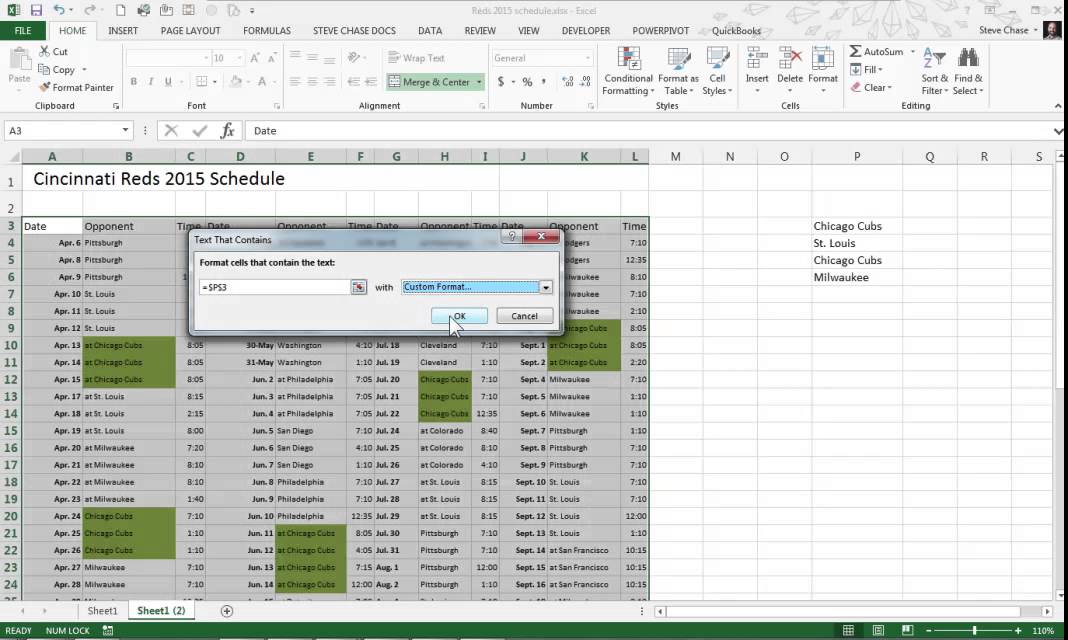Switch to the POWERPIVOT tab
The width and height of the screenshot is (1068, 640).
point(660,31)
